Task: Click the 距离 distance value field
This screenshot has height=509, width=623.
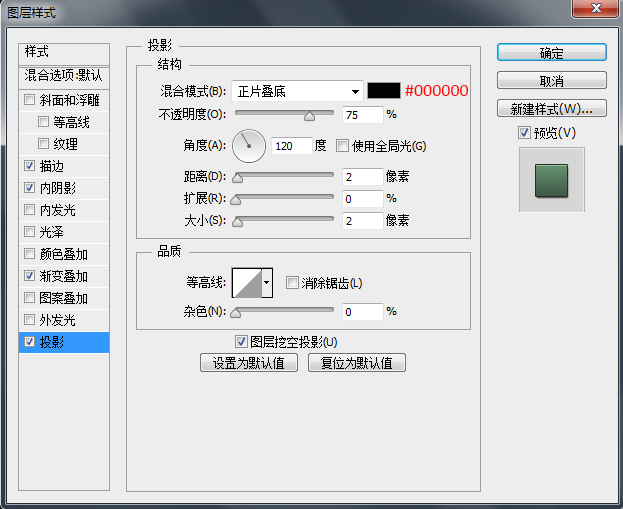Action: click(363, 177)
